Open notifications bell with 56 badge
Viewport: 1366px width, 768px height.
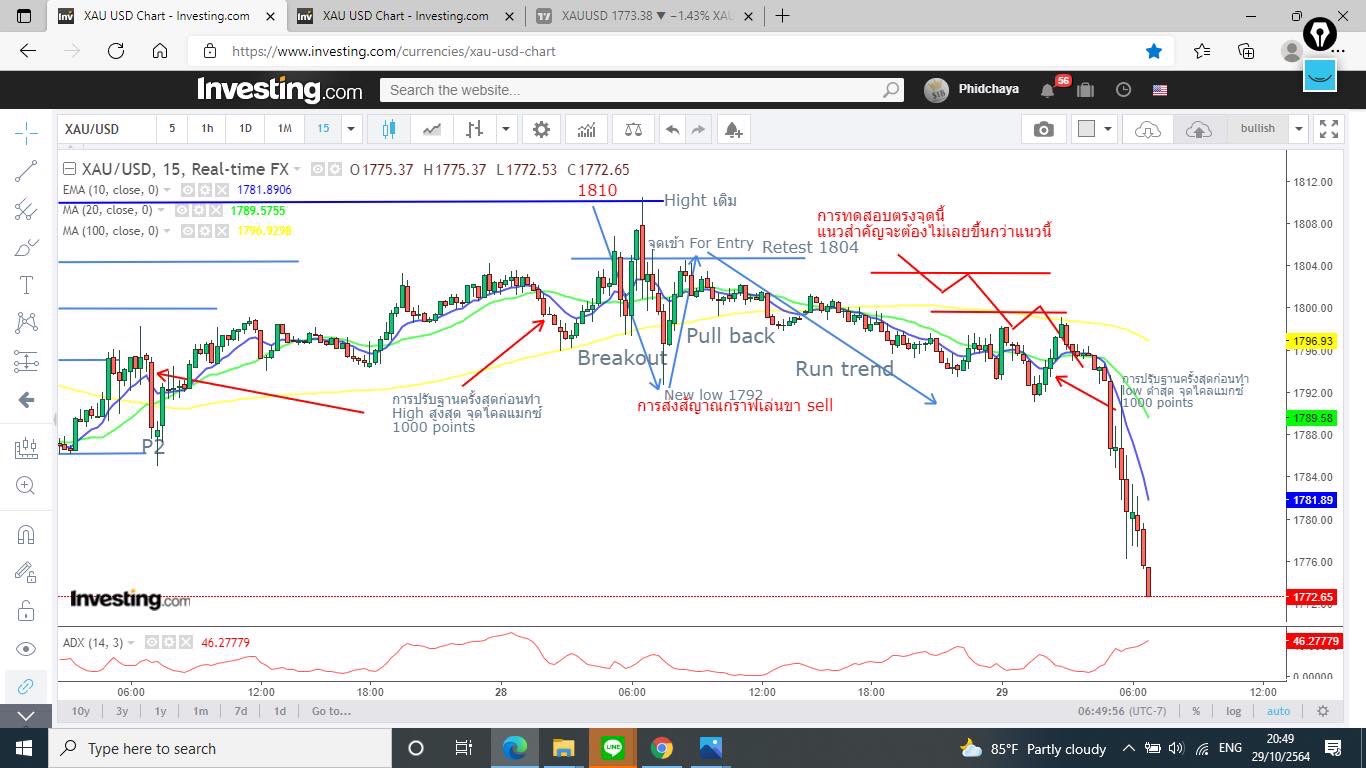pos(1049,89)
